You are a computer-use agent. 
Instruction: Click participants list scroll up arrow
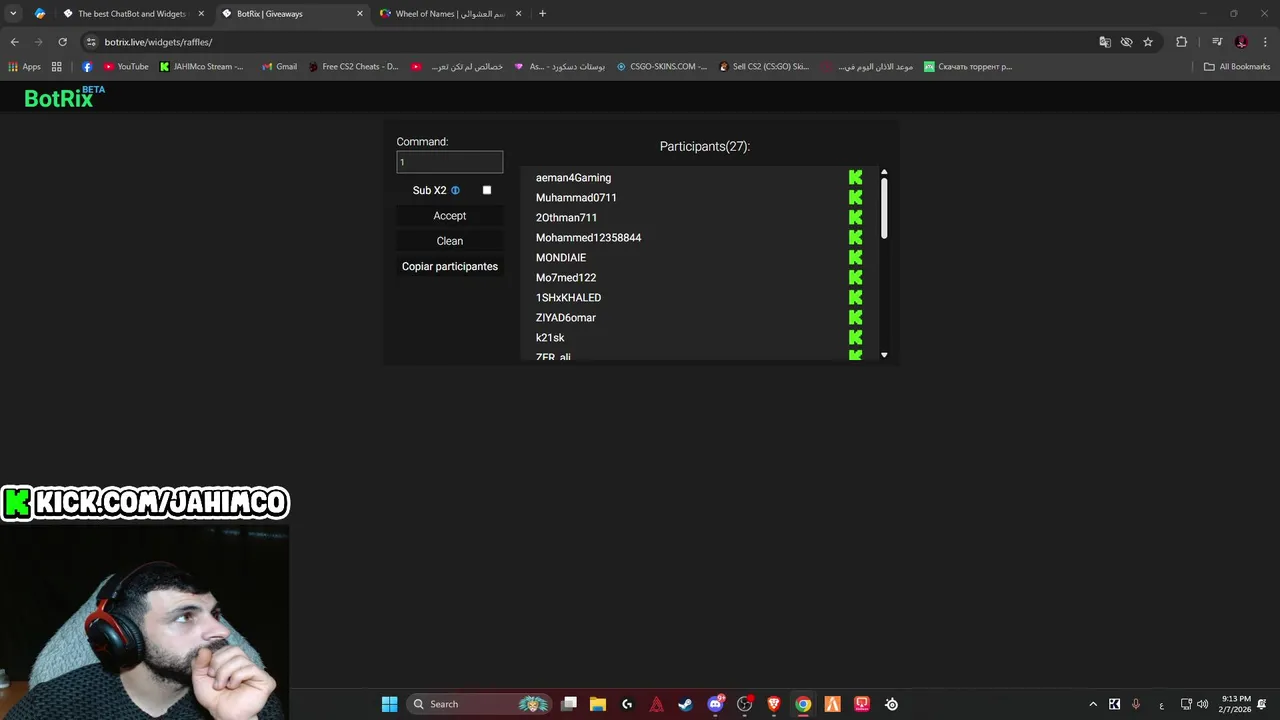pos(884,172)
